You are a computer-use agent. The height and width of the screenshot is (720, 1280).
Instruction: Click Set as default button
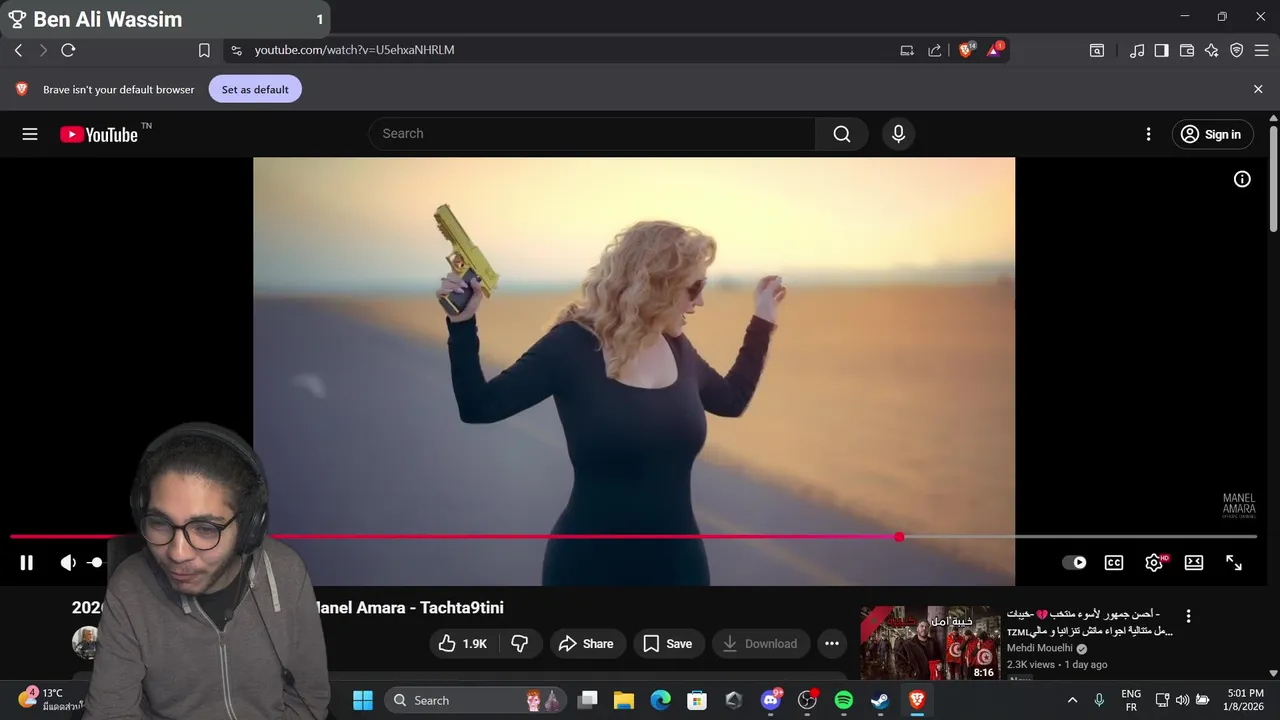[255, 89]
